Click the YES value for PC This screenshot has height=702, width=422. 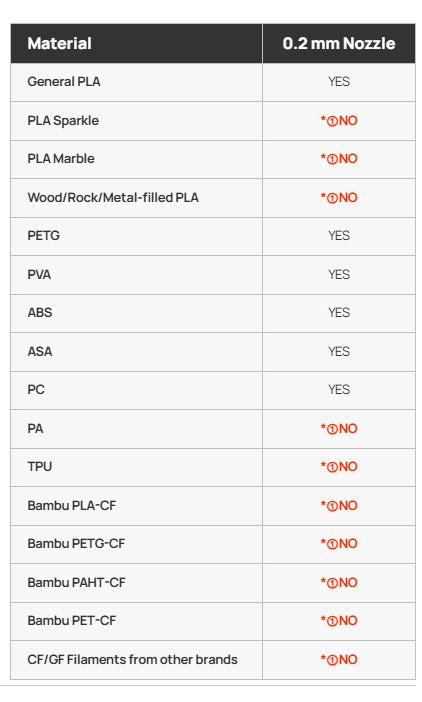339,390
